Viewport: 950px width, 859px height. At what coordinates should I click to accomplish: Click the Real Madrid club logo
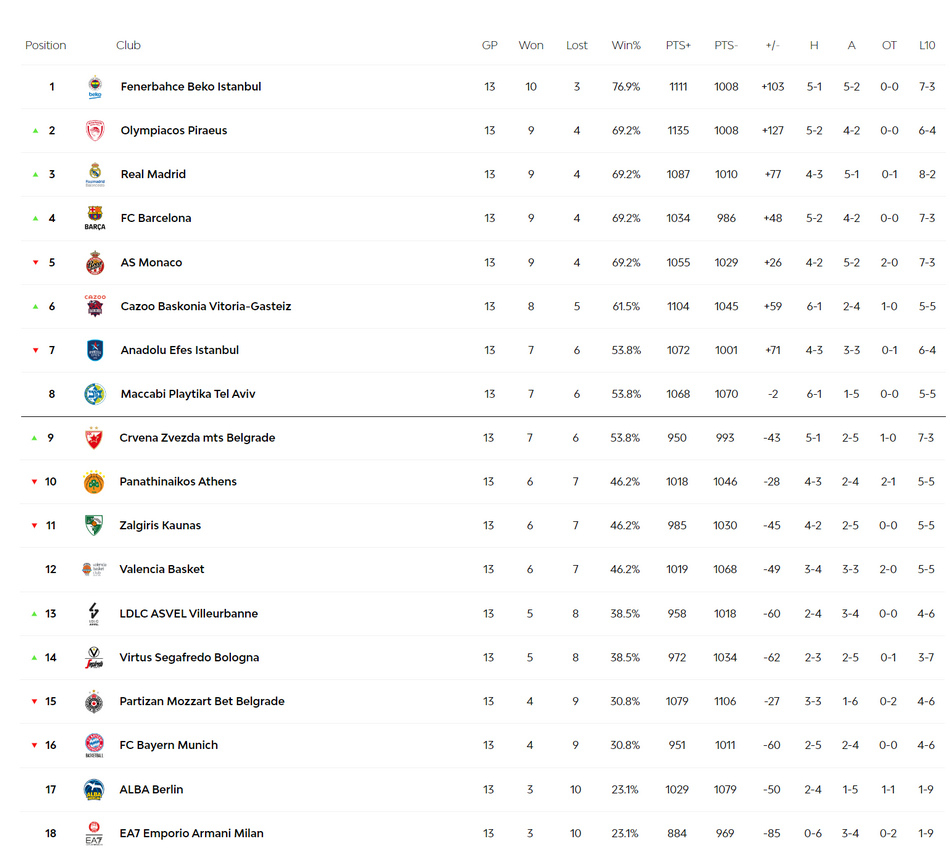coord(95,174)
